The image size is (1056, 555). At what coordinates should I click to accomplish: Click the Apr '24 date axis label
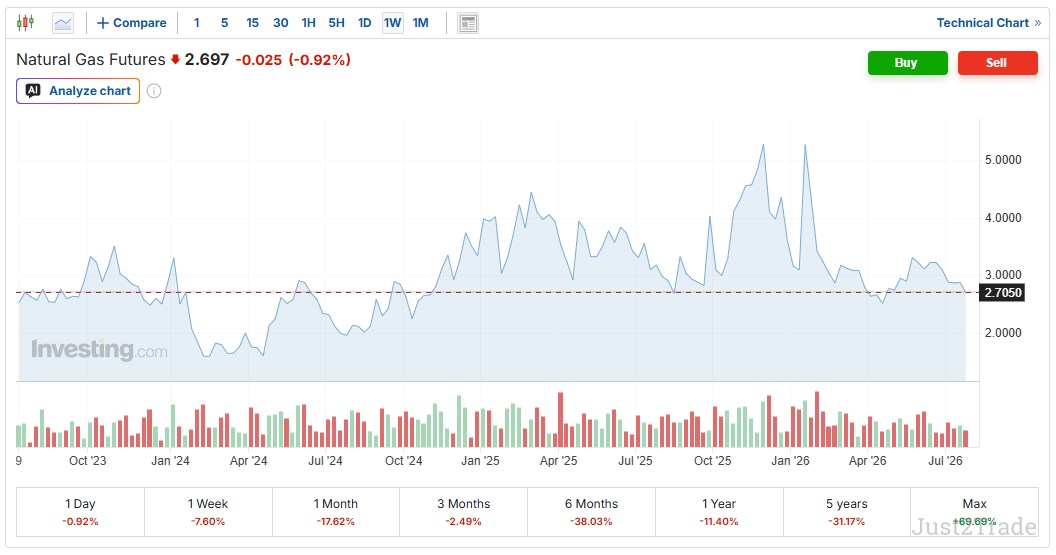click(x=249, y=461)
